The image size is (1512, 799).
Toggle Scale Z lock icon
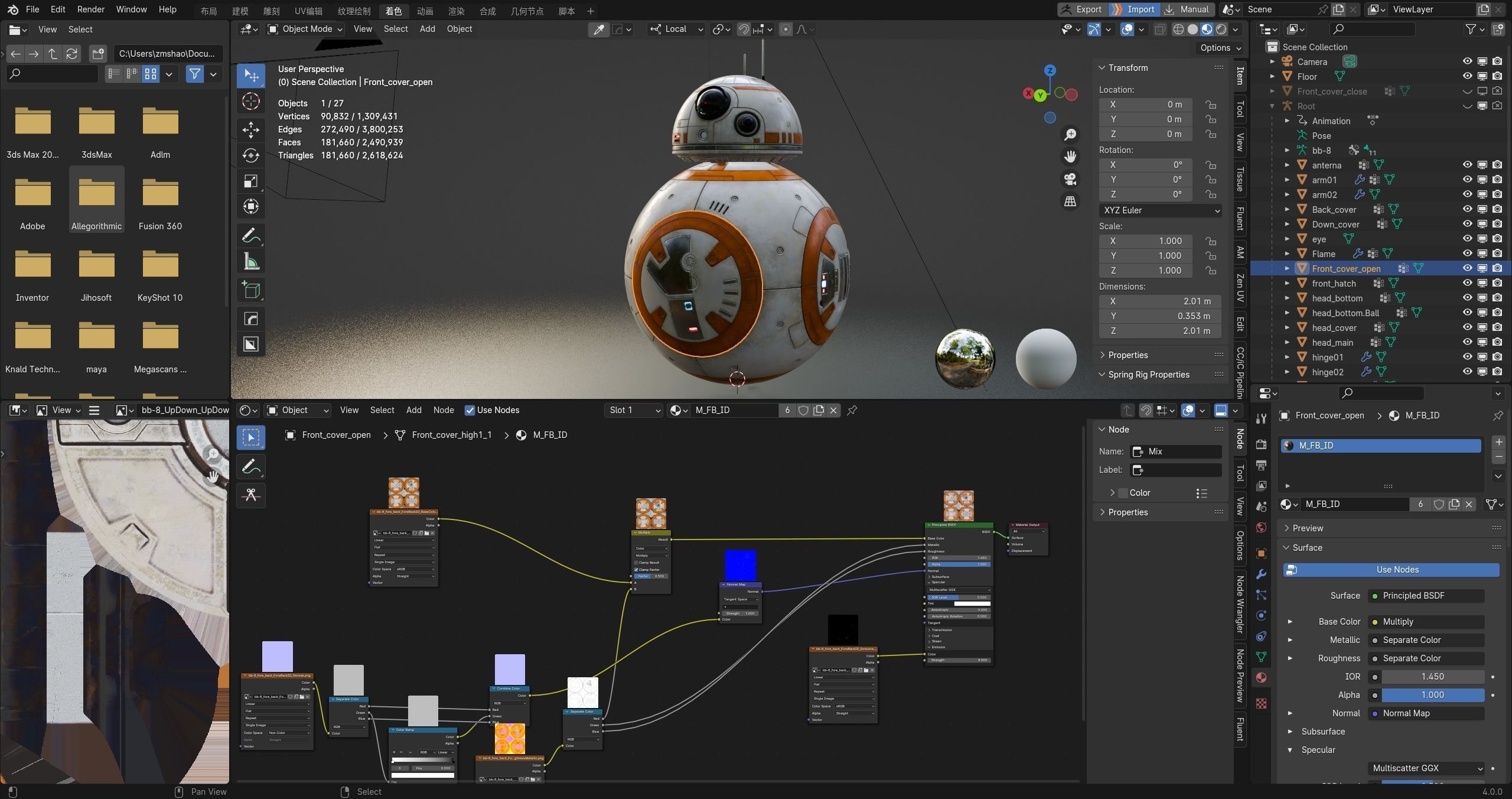pos(1211,271)
